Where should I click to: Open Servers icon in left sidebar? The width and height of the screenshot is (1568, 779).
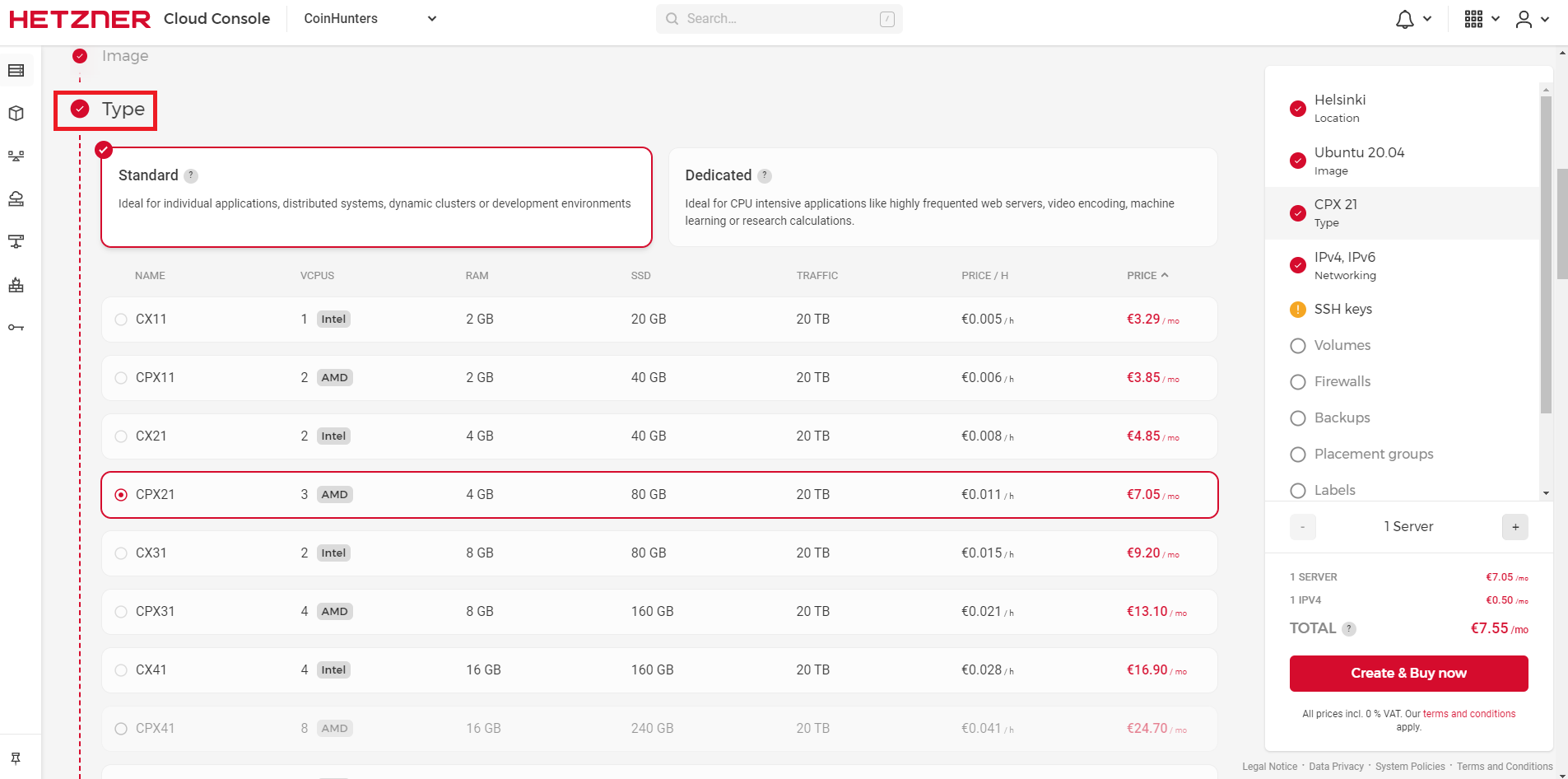pyautogui.click(x=16, y=71)
